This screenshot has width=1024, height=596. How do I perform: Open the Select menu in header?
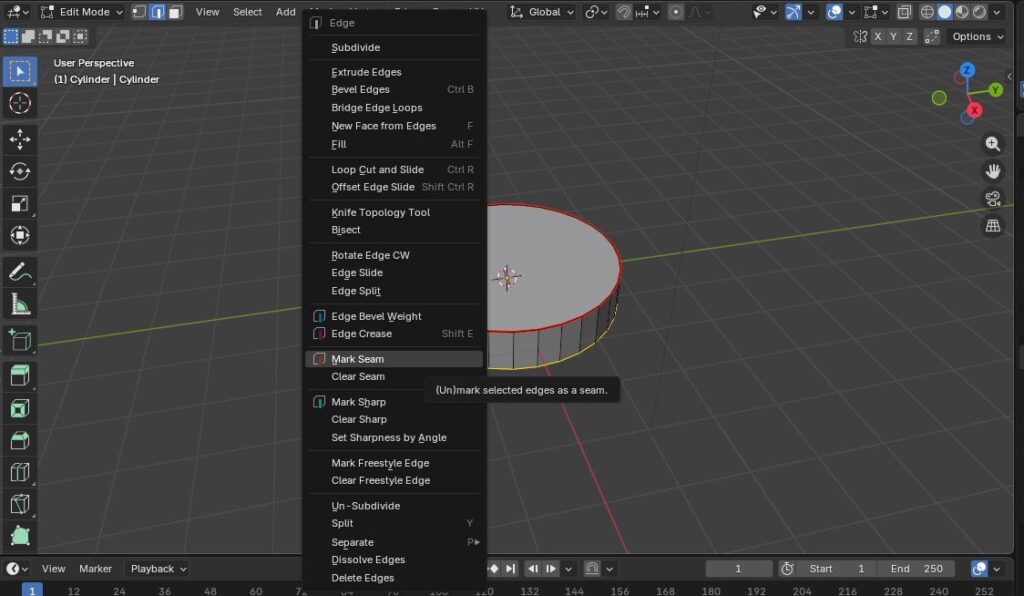pos(247,12)
